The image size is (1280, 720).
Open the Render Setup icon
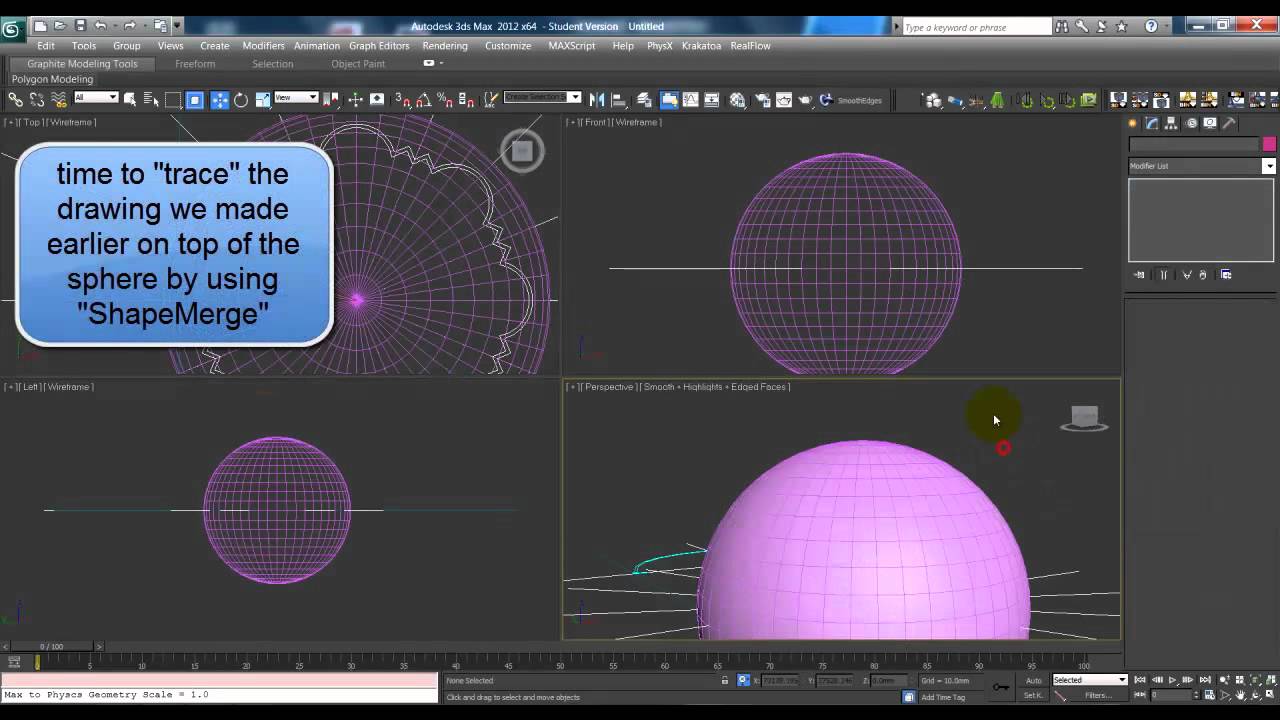(x=762, y=99)
